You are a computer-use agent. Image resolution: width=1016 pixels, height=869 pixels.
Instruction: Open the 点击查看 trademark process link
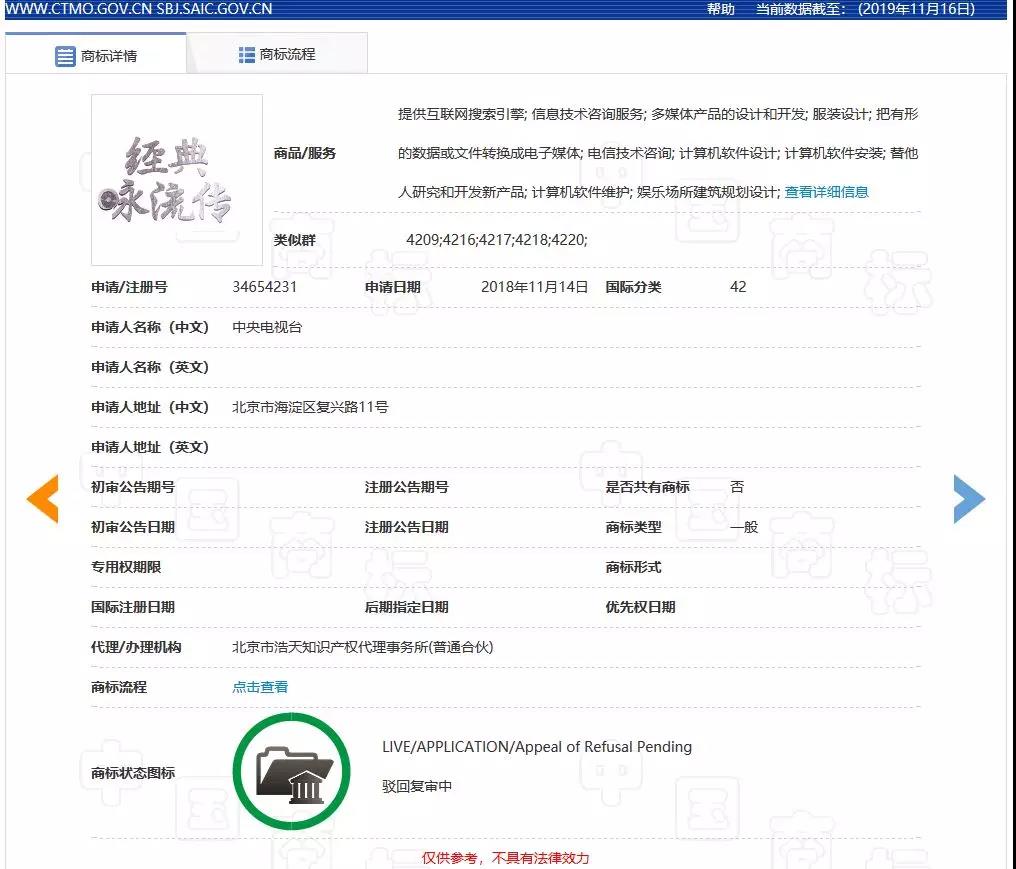click(x=260, y=687)
